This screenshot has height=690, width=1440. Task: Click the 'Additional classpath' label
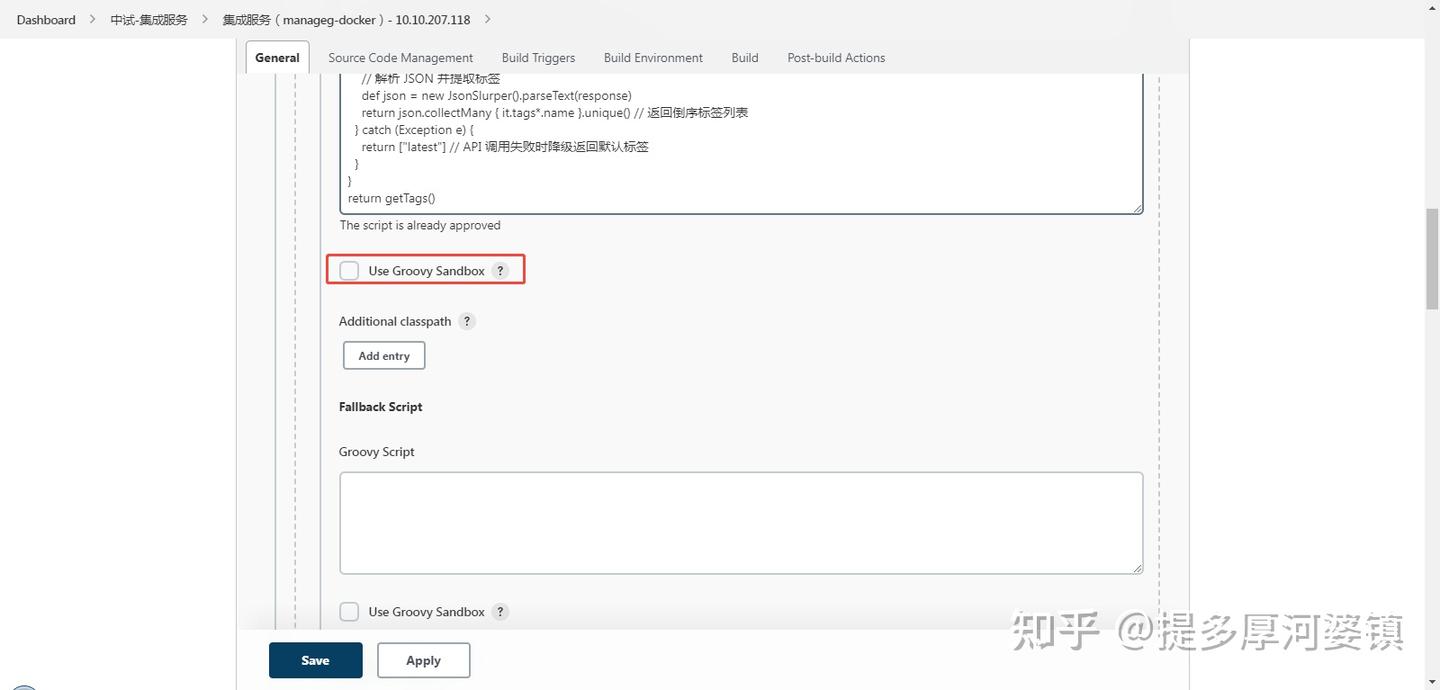point(395,321)
